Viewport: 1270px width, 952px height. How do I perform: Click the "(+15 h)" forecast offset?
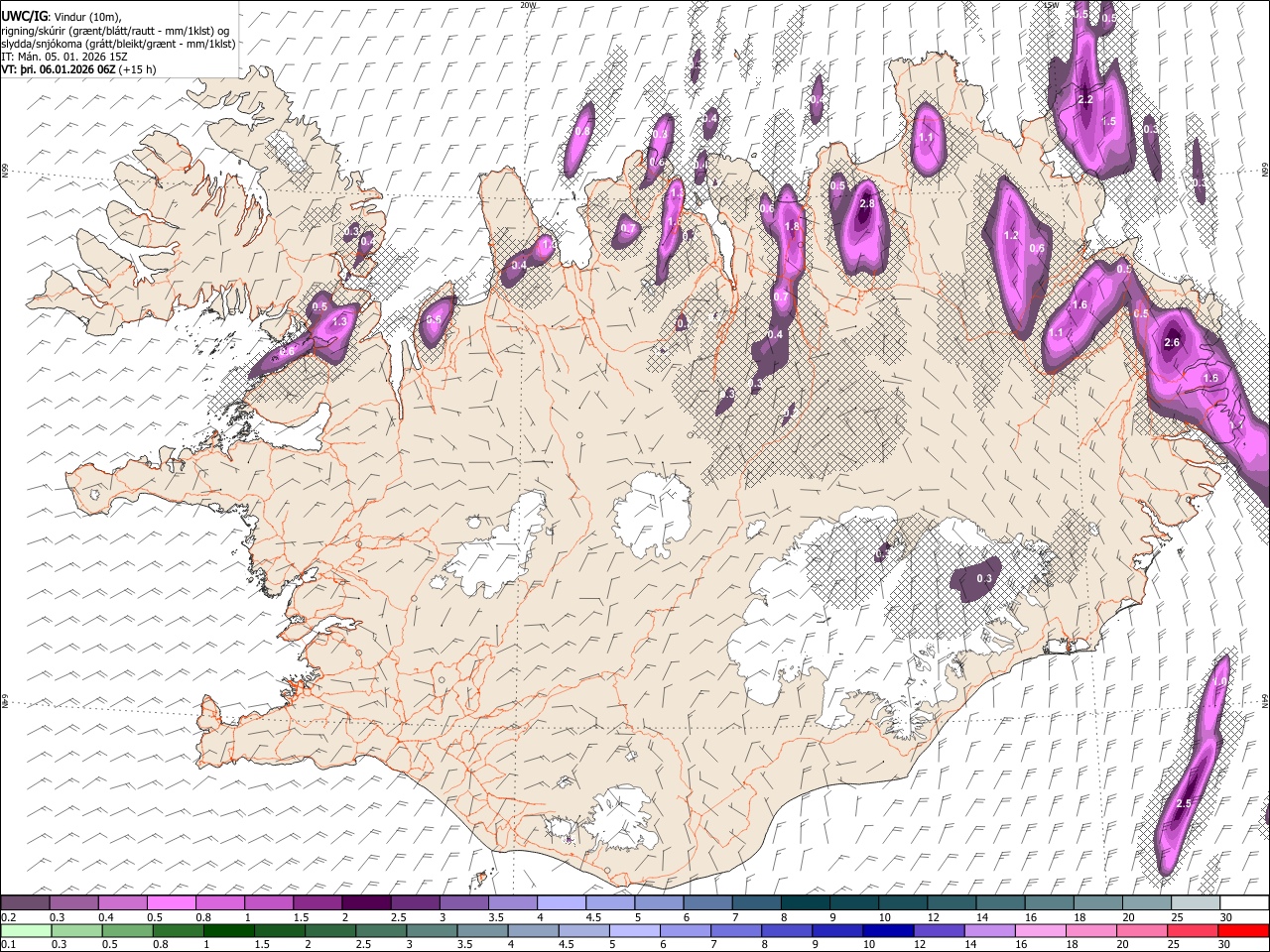coord(136,69)
